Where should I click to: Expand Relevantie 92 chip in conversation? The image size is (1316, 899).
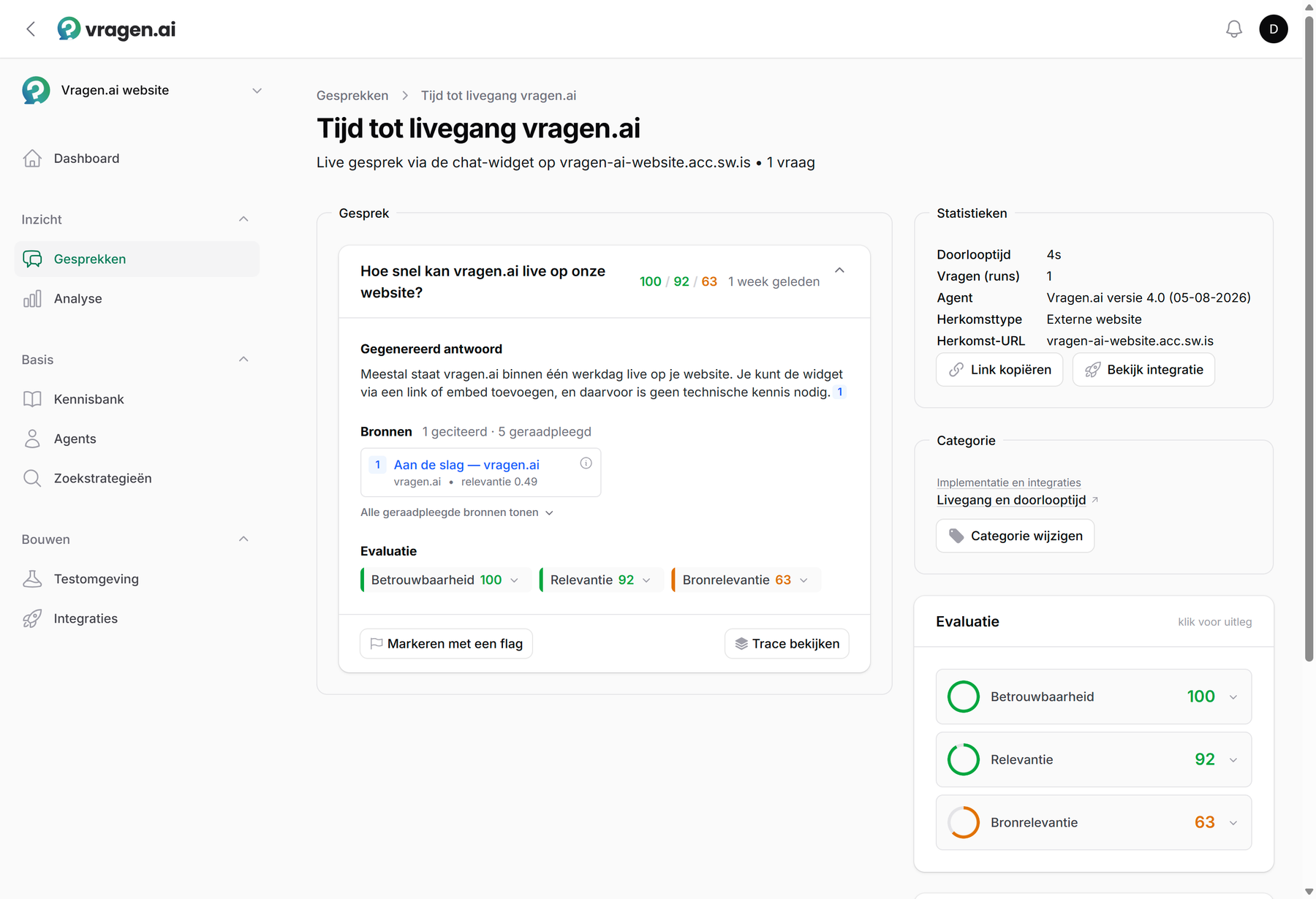pyautogui.click(x=600, y=580)
